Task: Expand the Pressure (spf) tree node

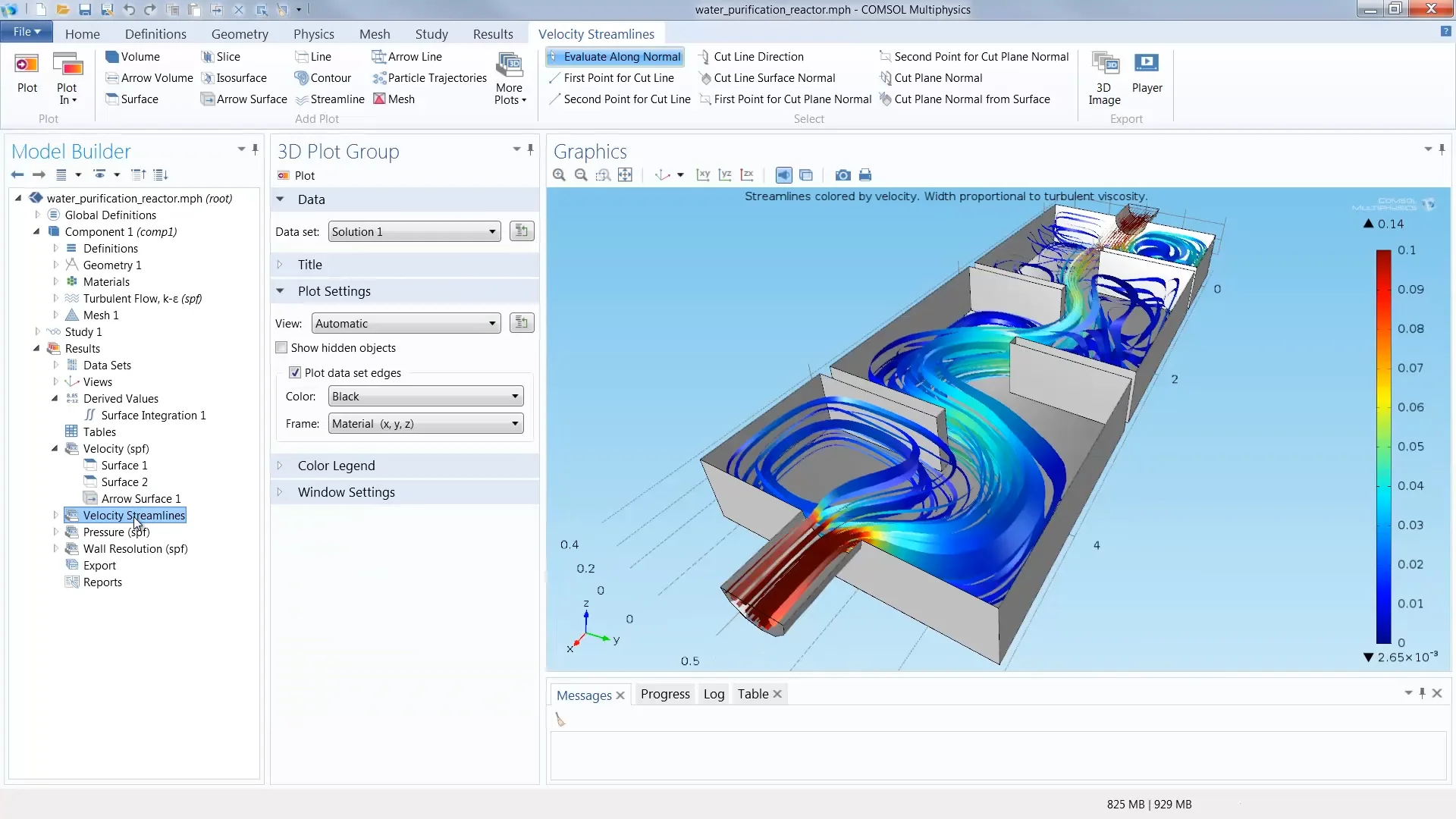Action: [55, 532]
